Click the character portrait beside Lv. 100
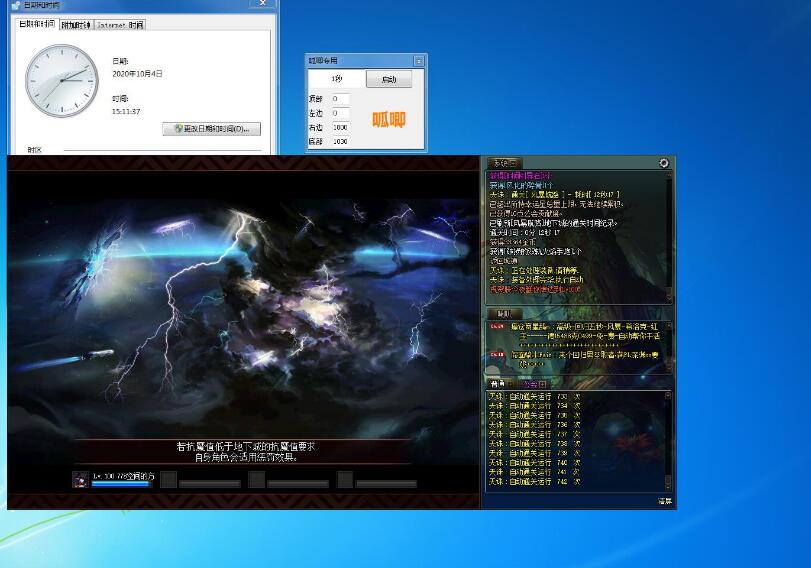Image resolution: width=811 pixels, height=568 pixels. [80, 480]
